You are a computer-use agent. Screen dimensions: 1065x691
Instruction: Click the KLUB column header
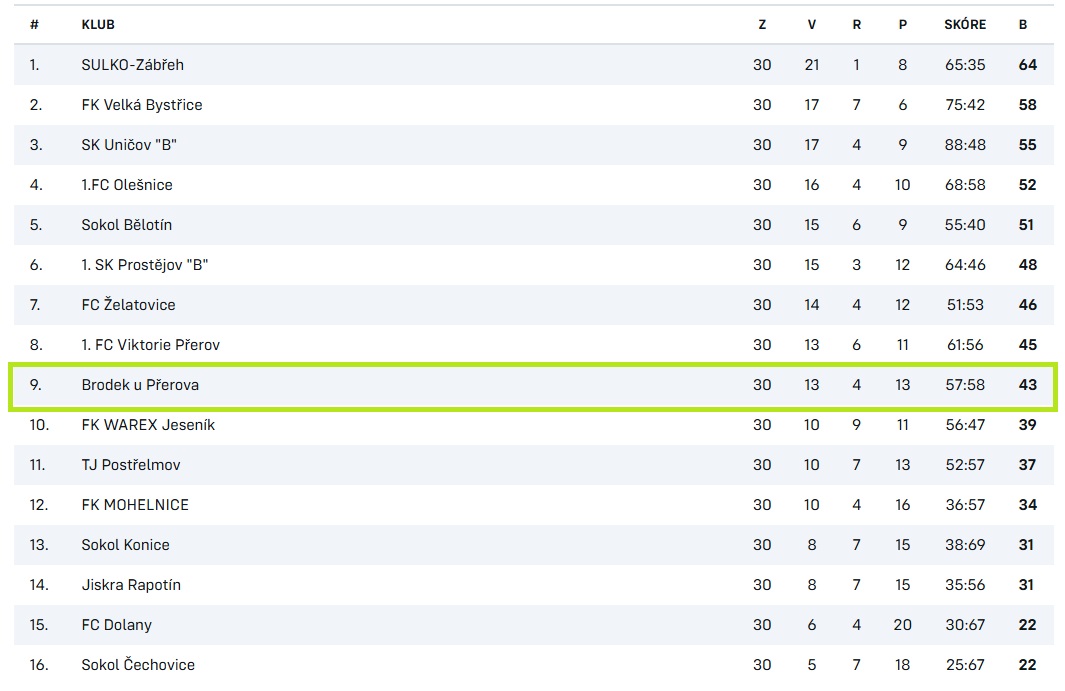(98, 25)
